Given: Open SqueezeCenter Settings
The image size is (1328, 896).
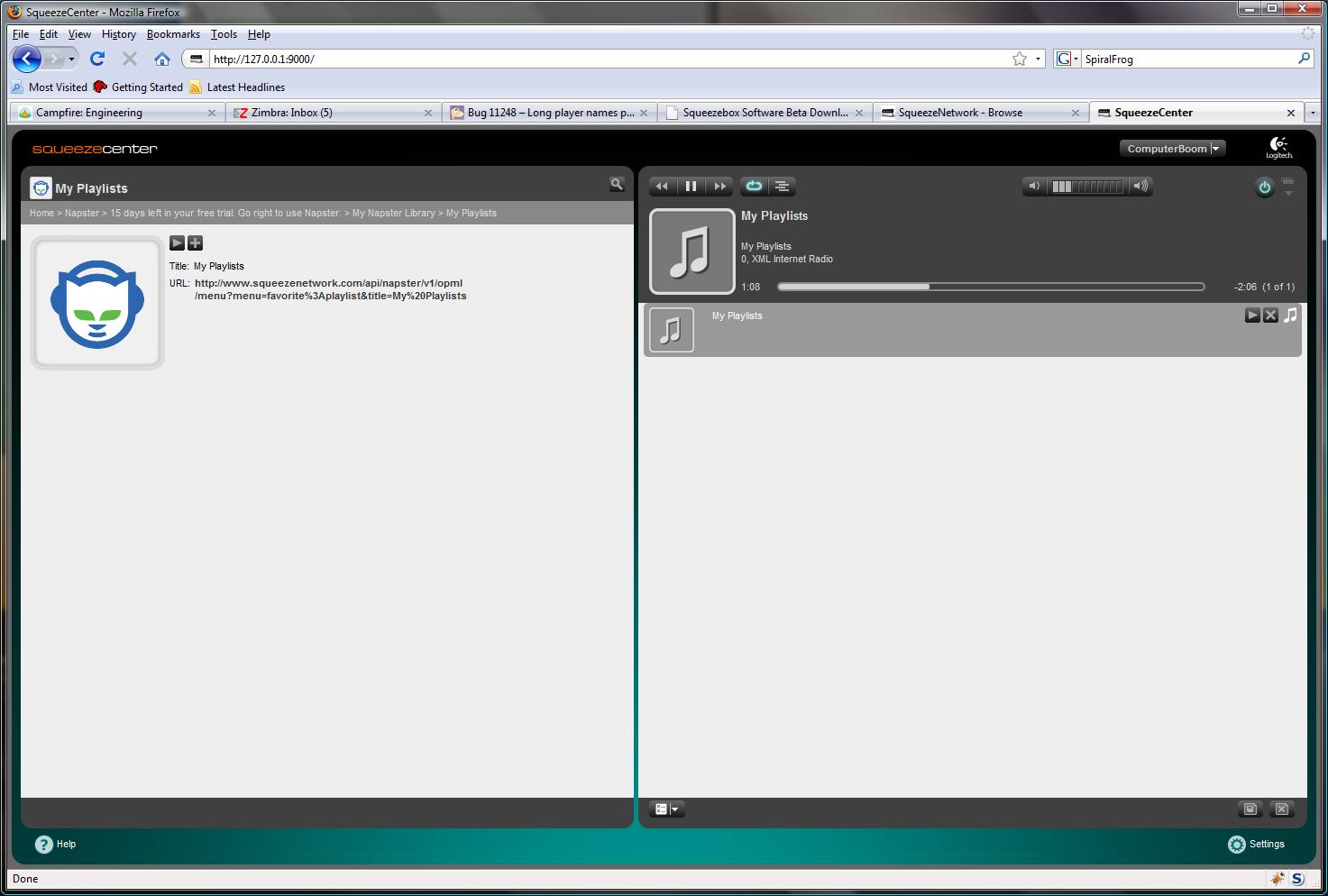Looking at the screenshot, I should tap(1256, 844).
